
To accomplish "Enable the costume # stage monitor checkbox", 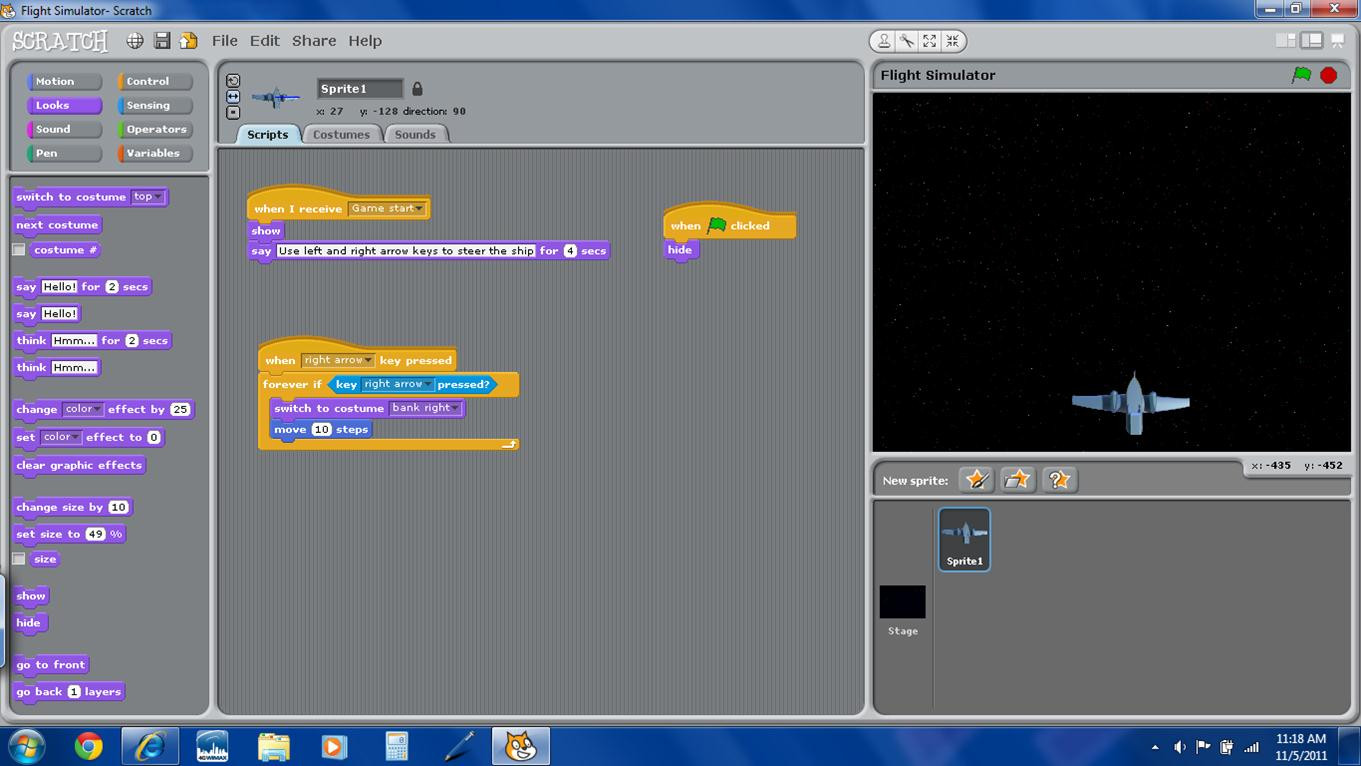I will 19,250.
